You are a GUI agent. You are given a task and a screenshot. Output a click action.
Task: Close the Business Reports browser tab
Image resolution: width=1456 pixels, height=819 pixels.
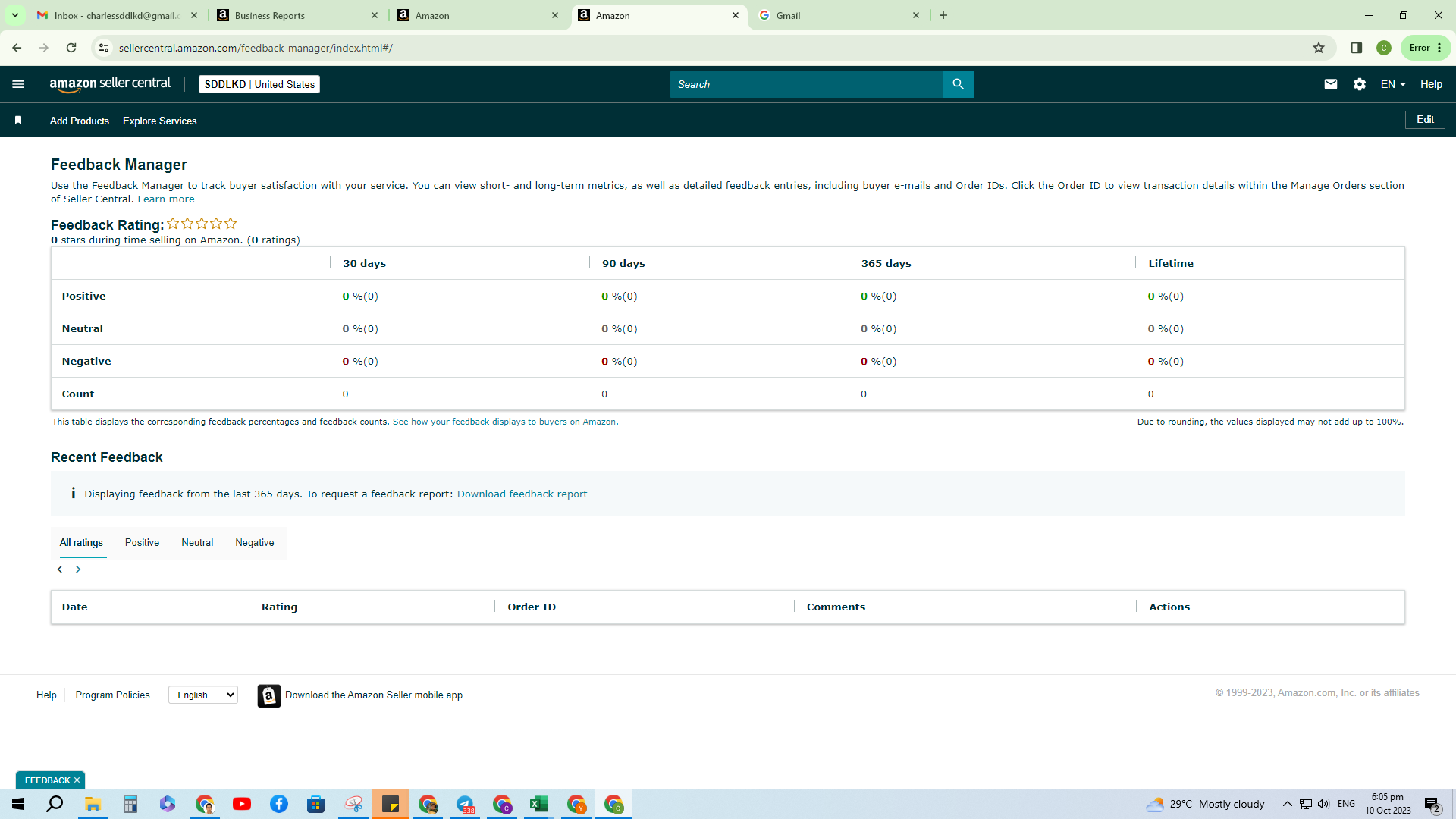pos(375,15)
